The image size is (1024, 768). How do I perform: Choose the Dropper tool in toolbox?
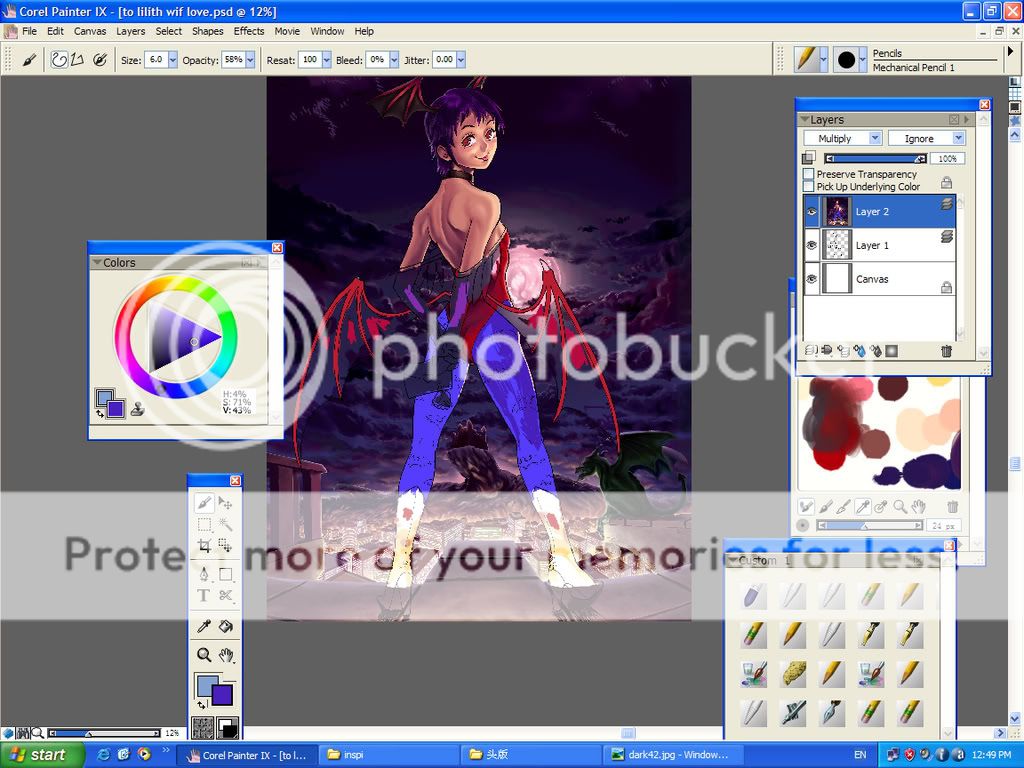[x=204, y=626]
